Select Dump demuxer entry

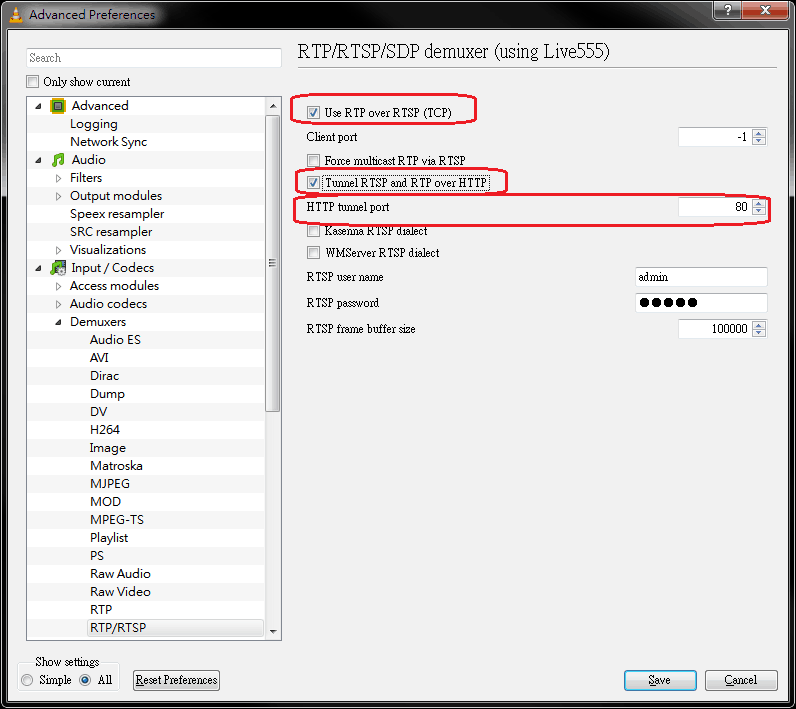(107, 394)
